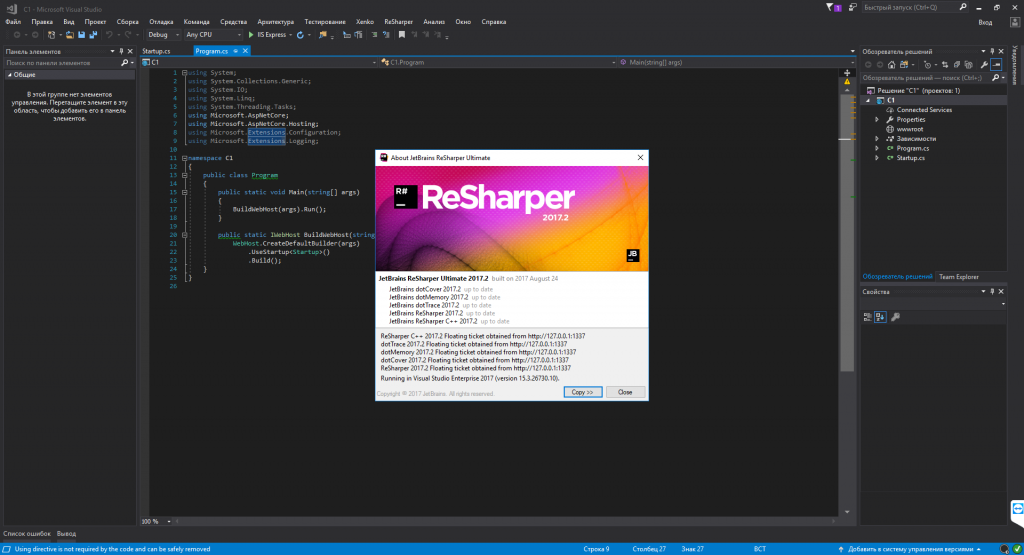
Task: Select Connected Services in Solution Explorer
Action: click(923, 110)
